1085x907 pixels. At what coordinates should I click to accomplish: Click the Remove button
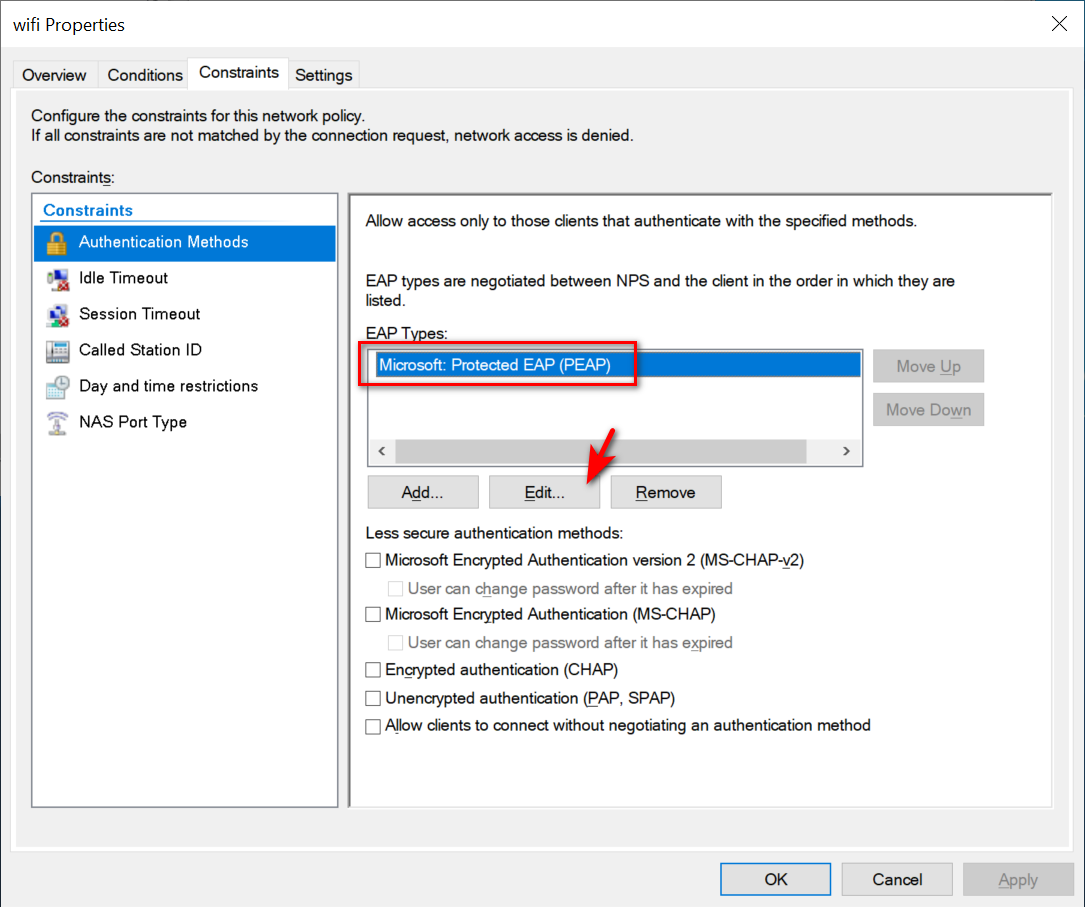[666, 492]
